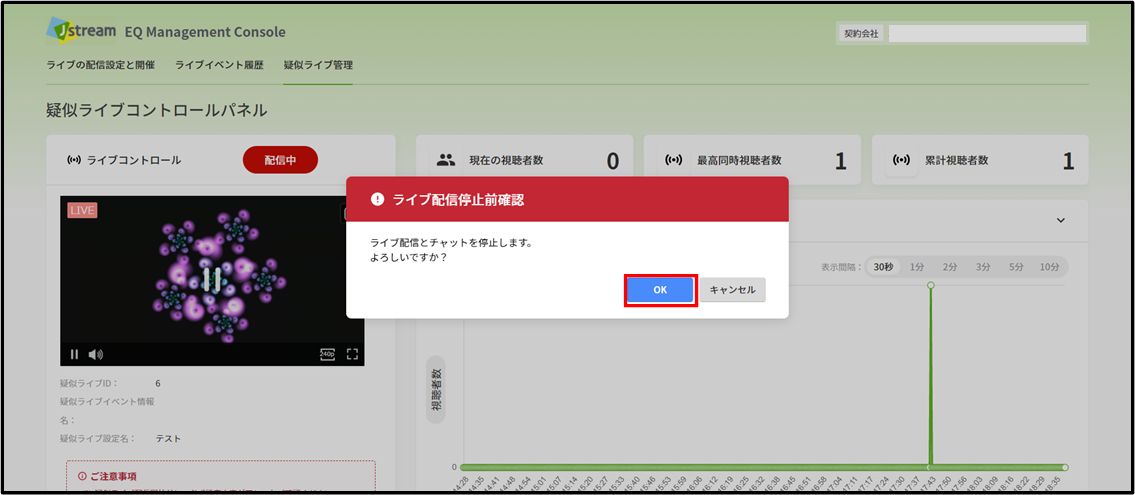1135x495 pixels.
Task: Click the 最高同時視聴者数 broadcast icon
Action: click(673, 160)
